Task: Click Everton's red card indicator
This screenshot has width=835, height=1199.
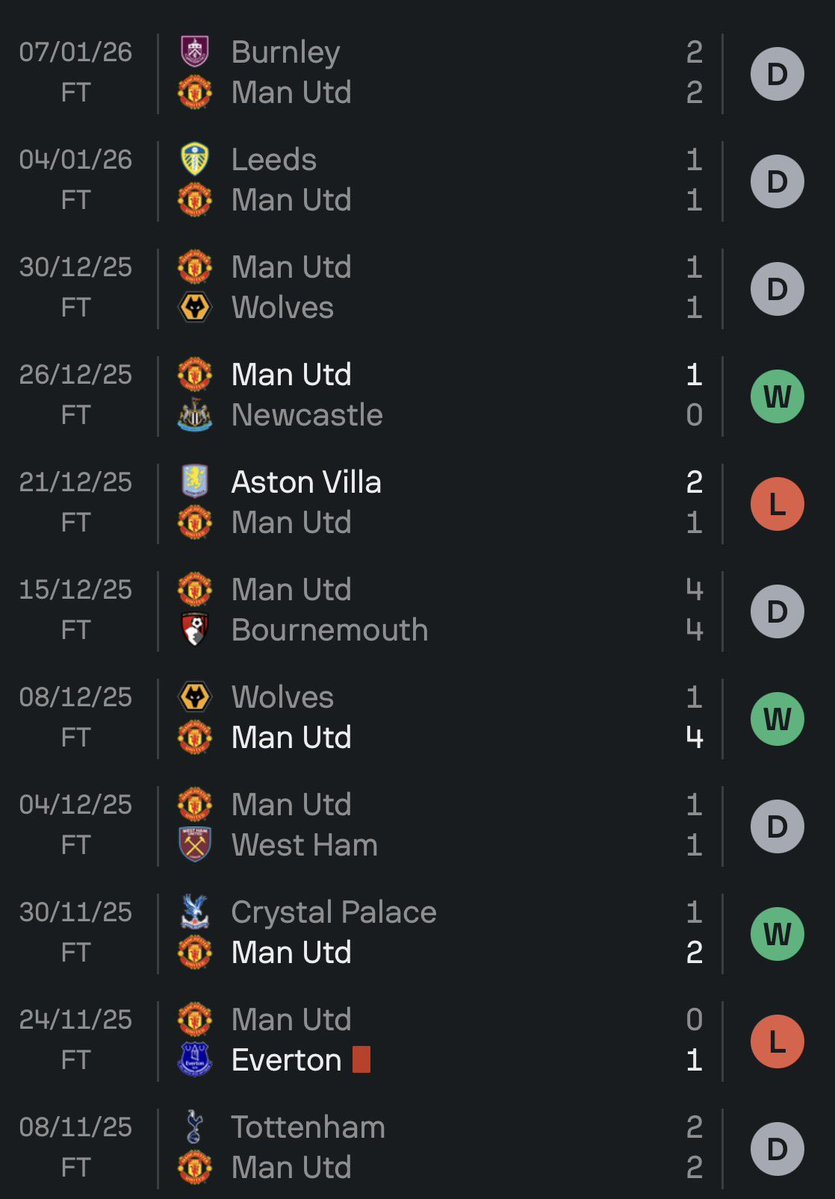Action: click(x=361, y=1060)
